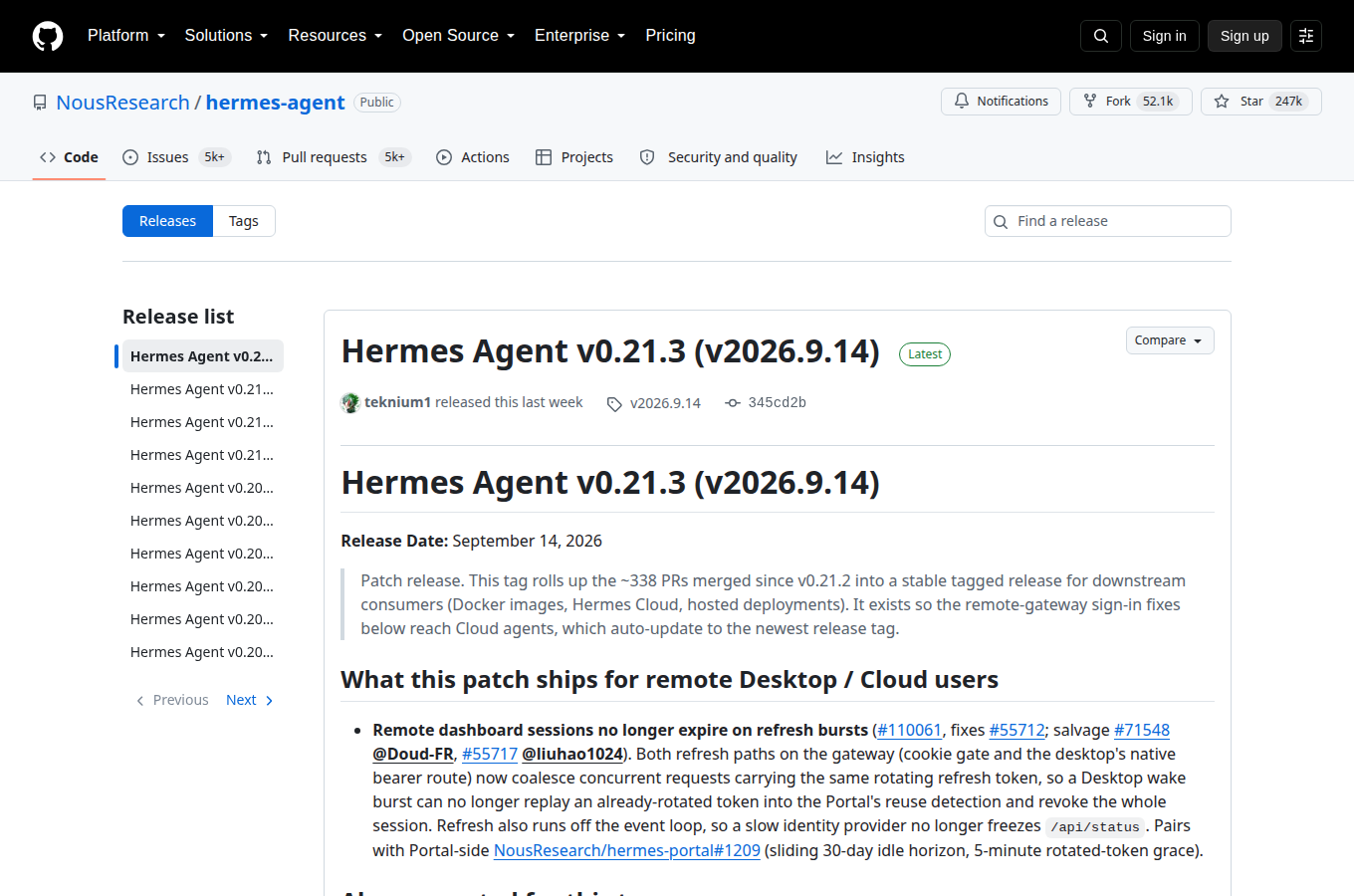Open the release title Hermes Agent v0.21.3 link
Image resolution: width=1354 pixels, height=896 pixels.
[x=610, y=351]
